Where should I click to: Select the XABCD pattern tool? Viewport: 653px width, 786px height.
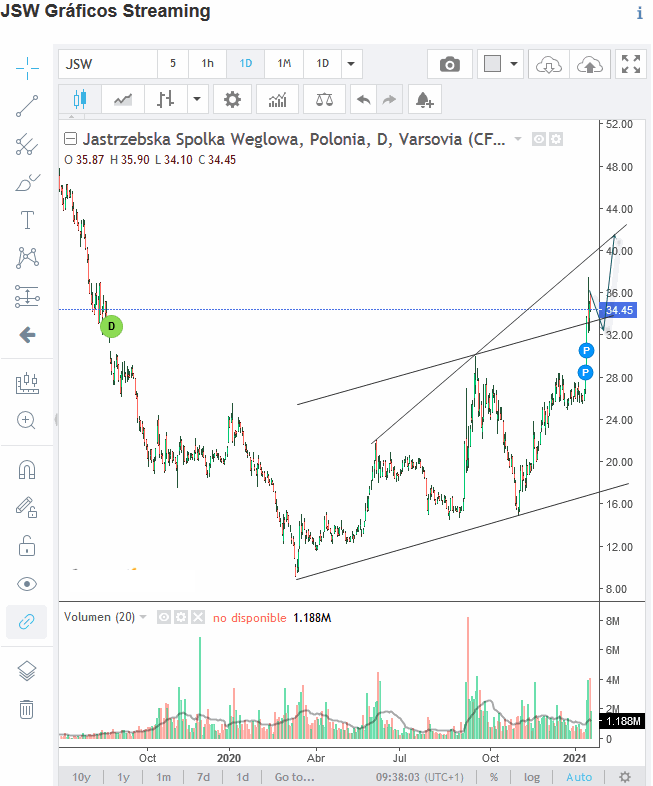27,258
